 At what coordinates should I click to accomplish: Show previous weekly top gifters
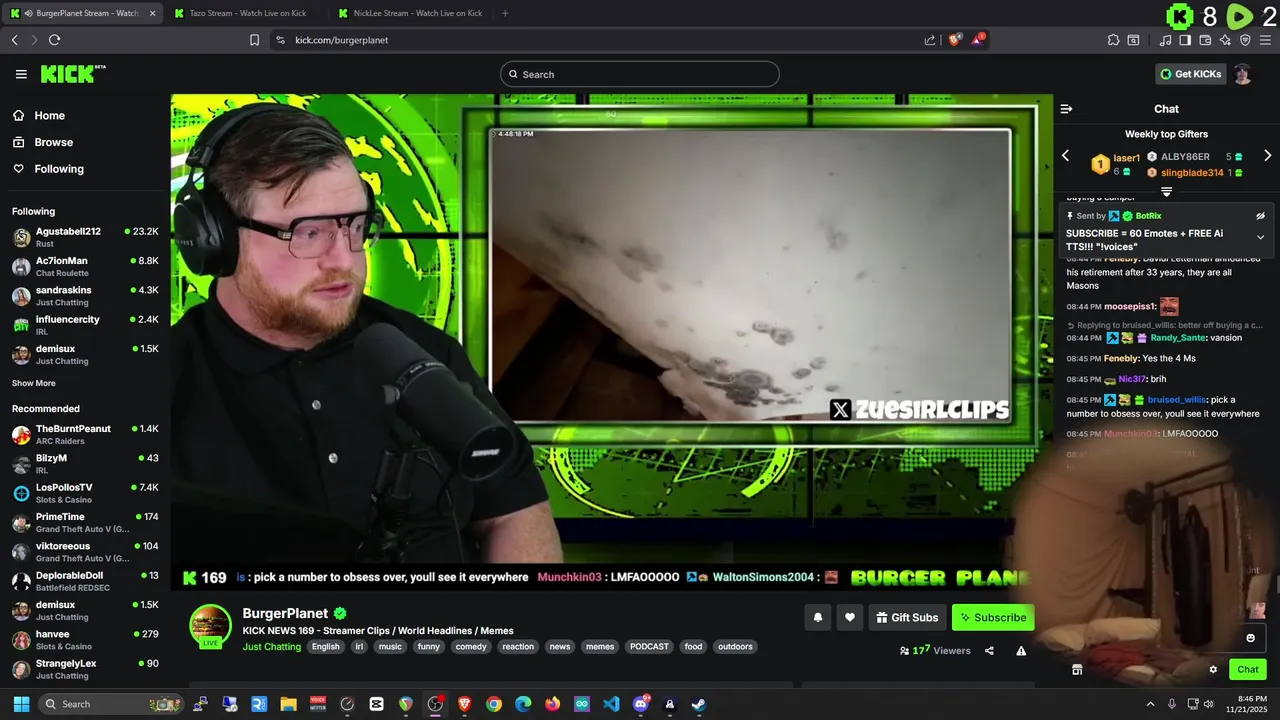(1065, 156)
